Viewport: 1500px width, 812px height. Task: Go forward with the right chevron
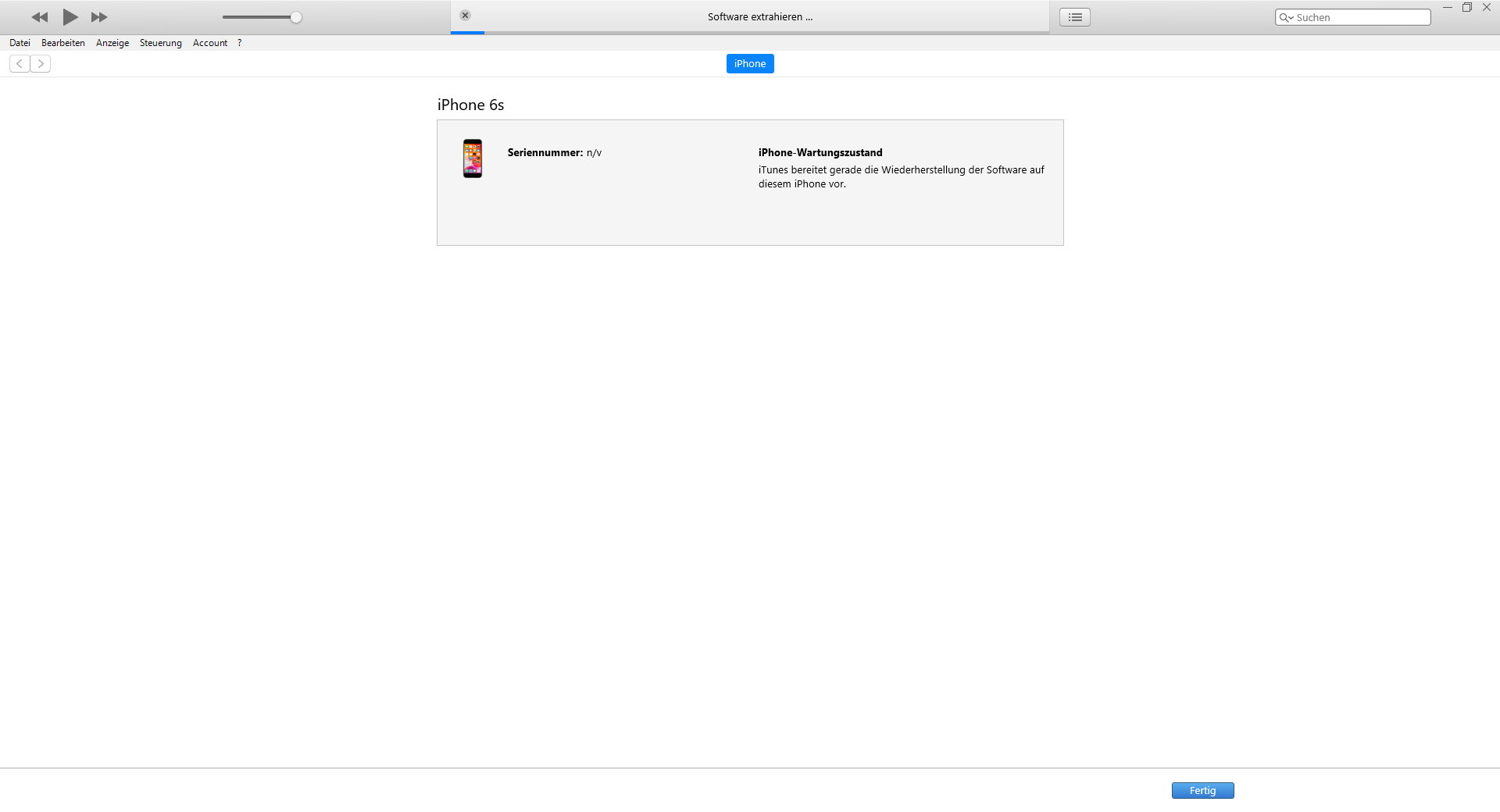click(41, 64)
